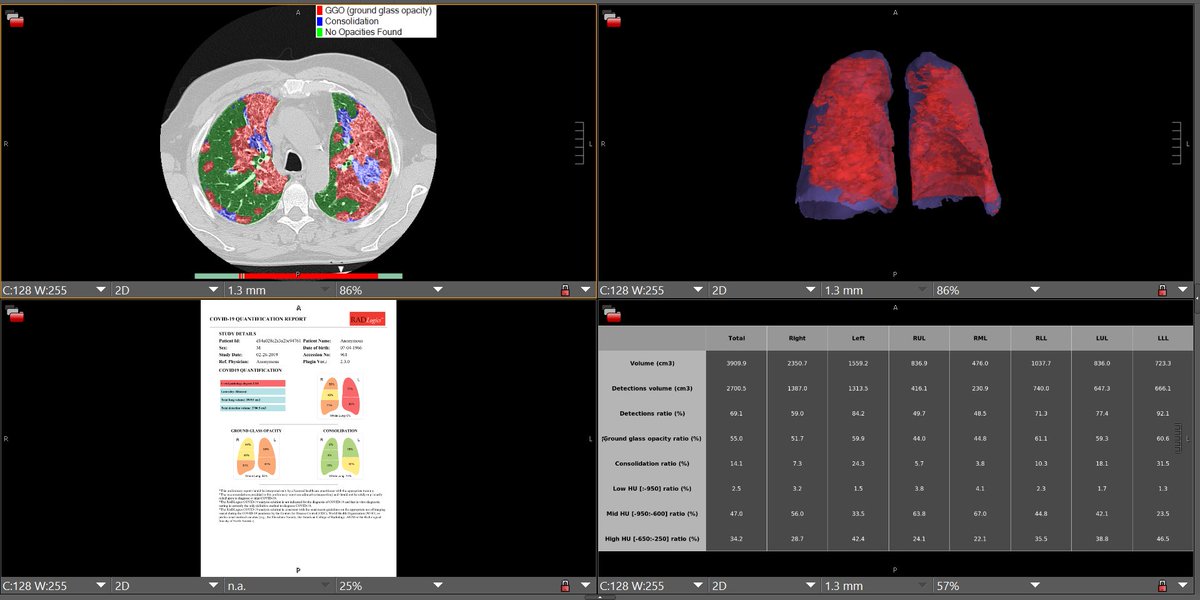Click total detections volume cell 2700.5
The image size is (1200, 600).
point(738,388)
